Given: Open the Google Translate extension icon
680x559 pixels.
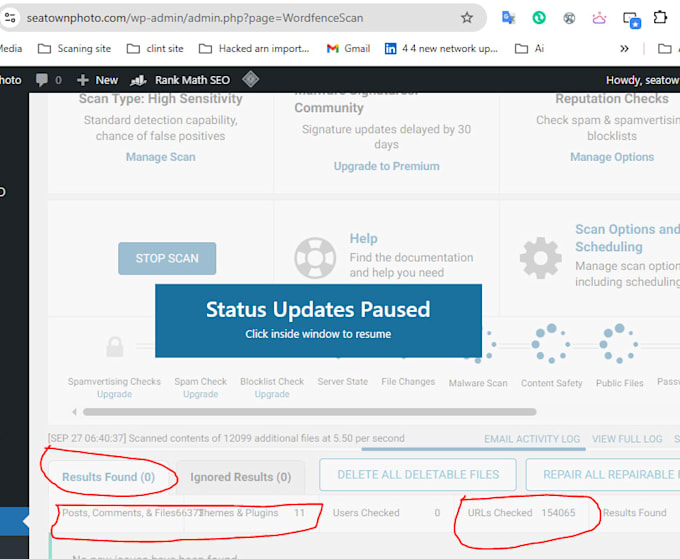Looking at the screenshot, I should 508,18.
